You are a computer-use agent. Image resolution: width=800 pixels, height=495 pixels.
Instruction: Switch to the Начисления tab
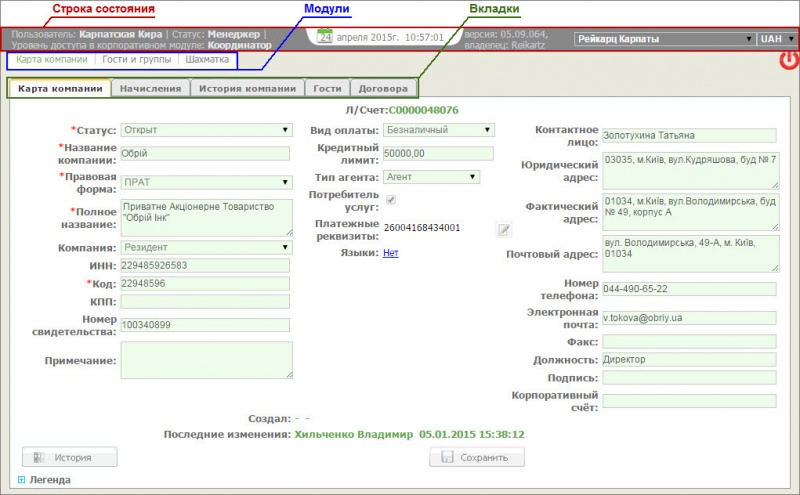click(x=149, y=88)
